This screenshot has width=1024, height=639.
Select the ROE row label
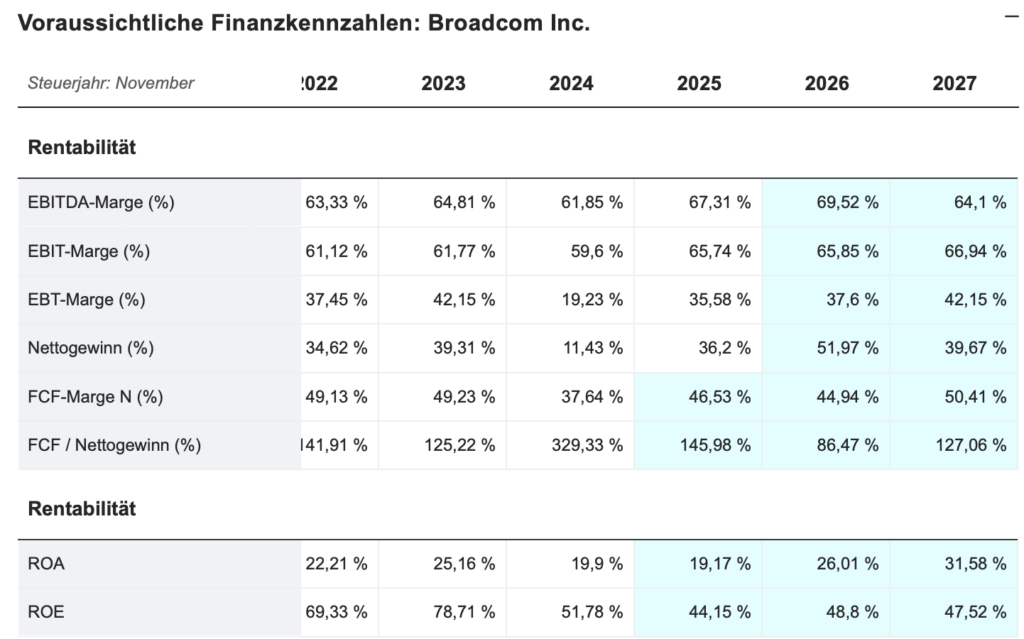pos(46,612)
